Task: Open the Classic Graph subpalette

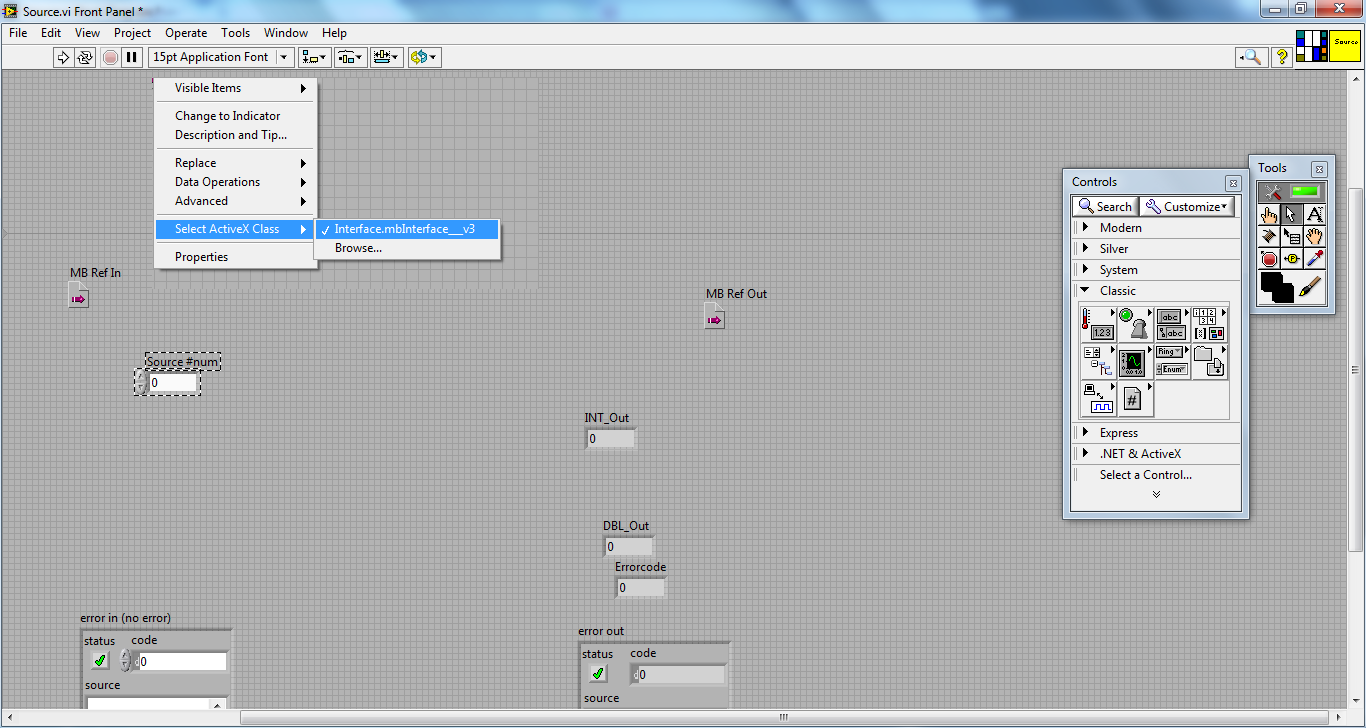Action: coord(1135,362)
